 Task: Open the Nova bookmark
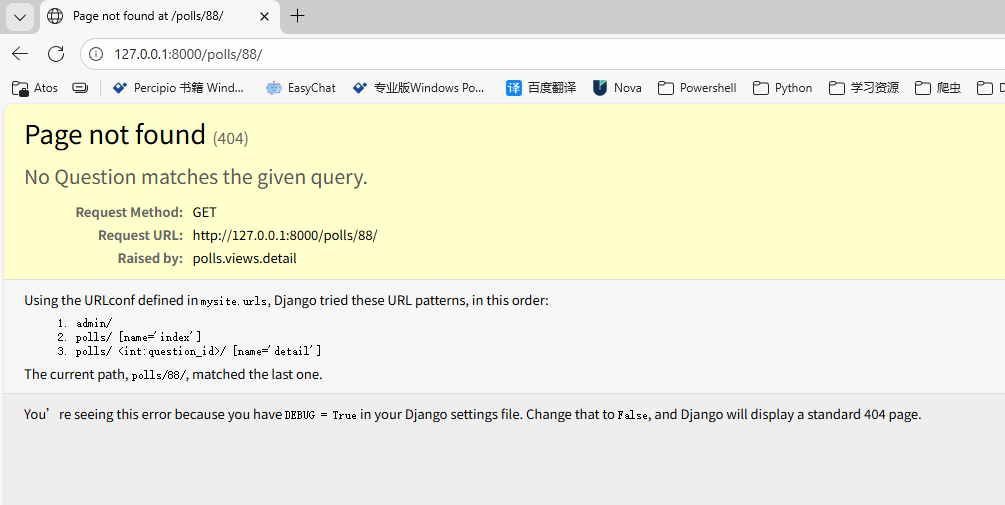pyautogui.click(x=617, y=88)
